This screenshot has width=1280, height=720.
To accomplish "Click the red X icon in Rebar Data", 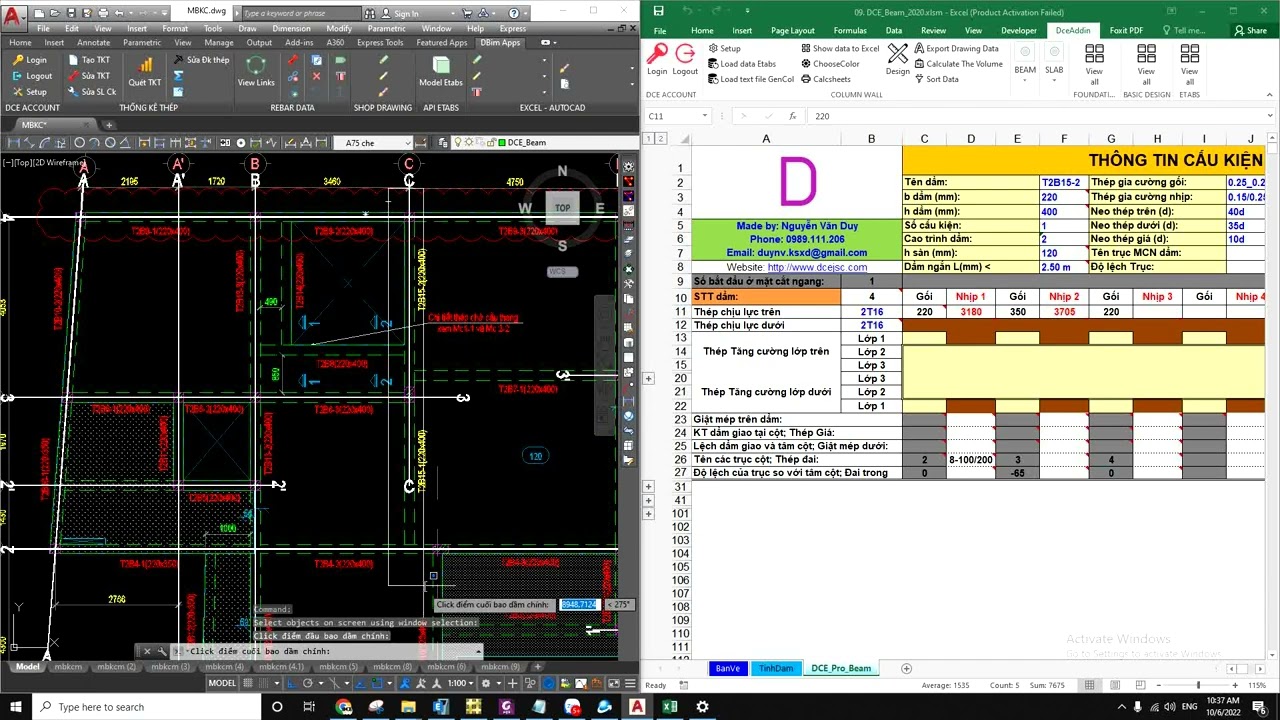I will [x=317, y=76].
